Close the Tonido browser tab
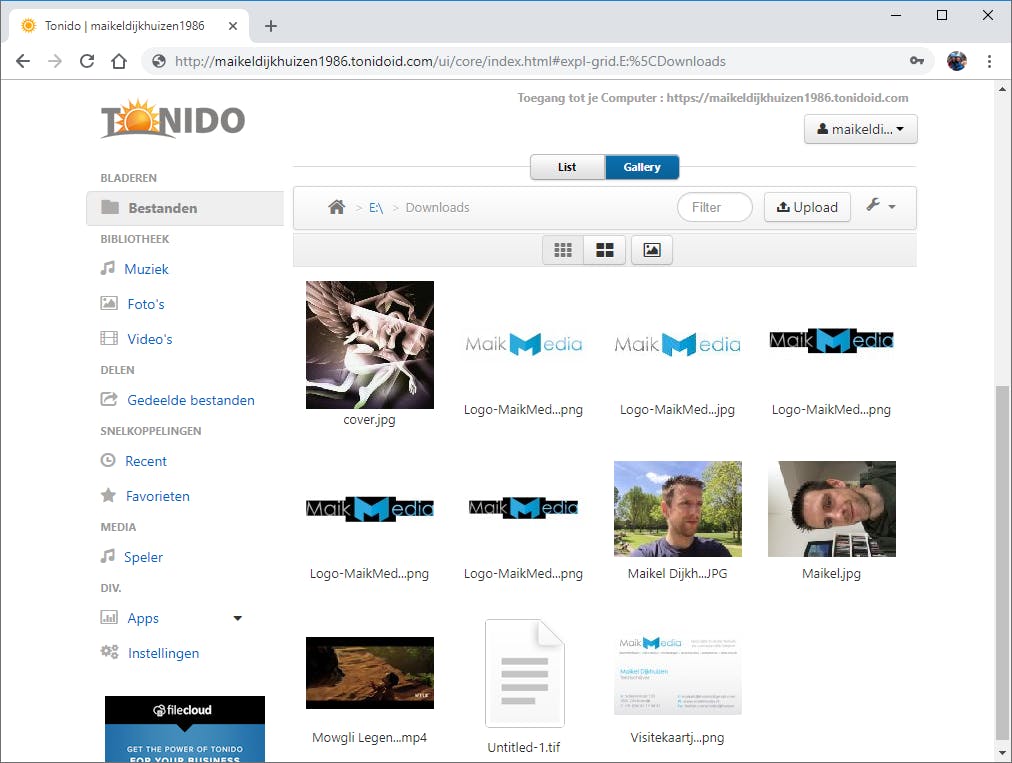The image size is (1012, 763). (x=233, y=26)
